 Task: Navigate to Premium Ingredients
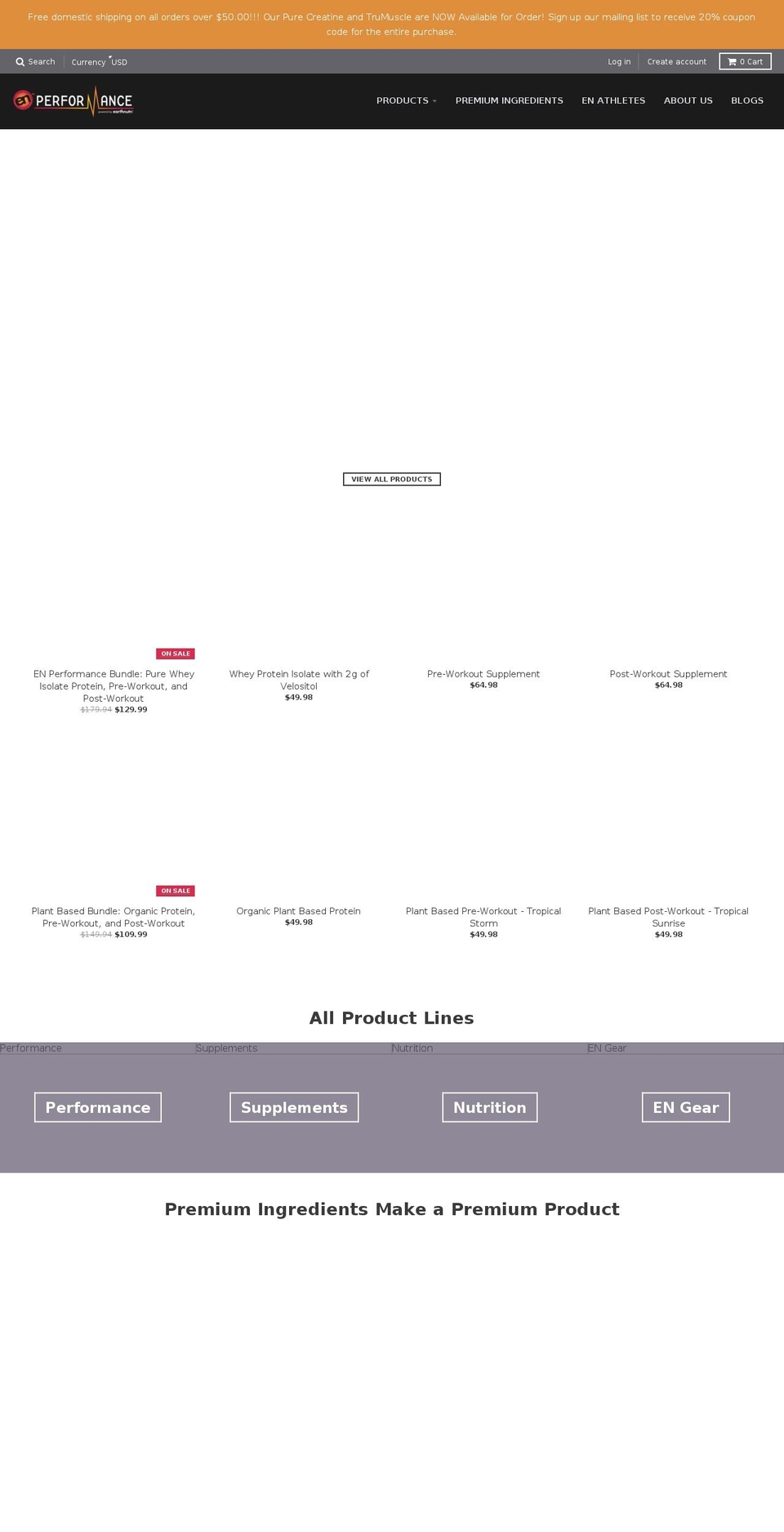[x=509, y=100]
